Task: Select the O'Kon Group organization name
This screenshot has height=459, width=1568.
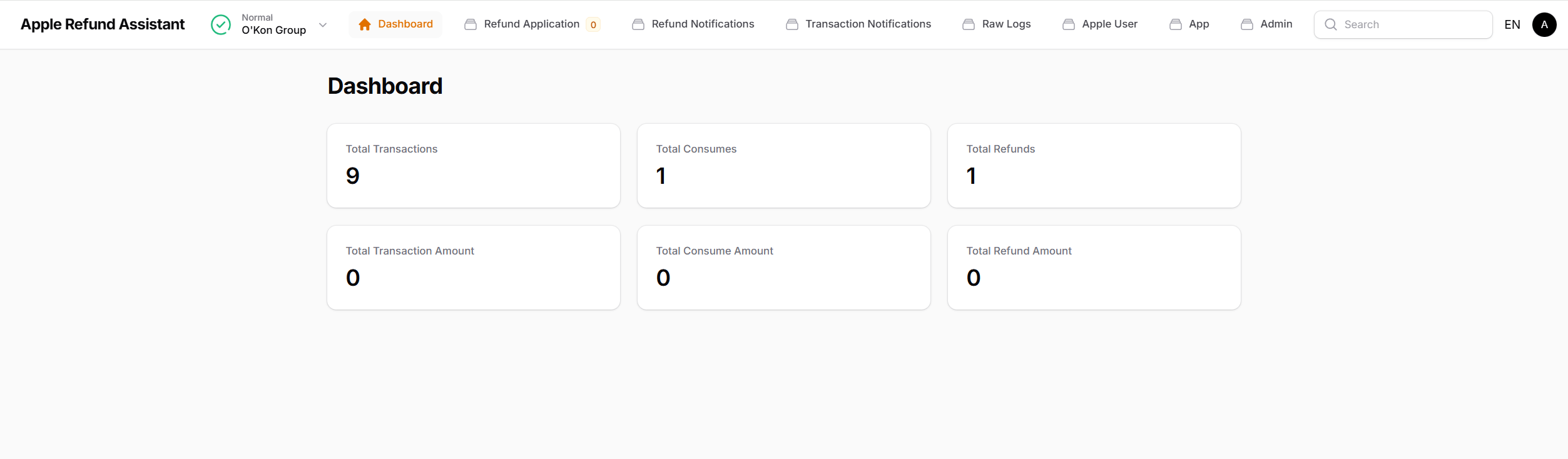Action: coord(273,30)
